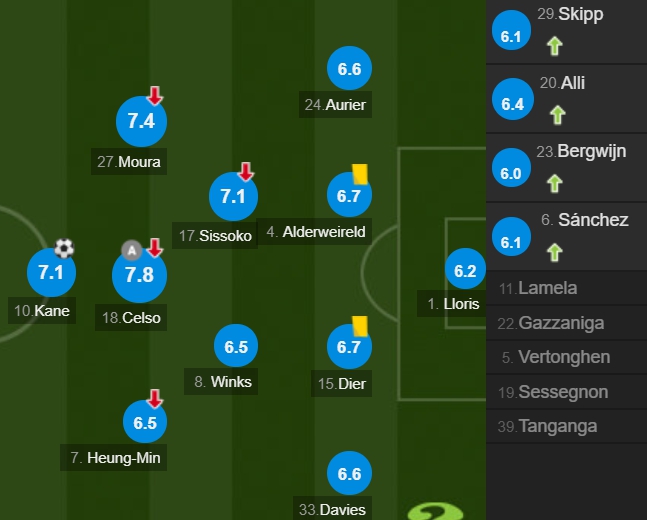
Task: Click Dier's yellow card icon
Action: click(x=360, y=326)
